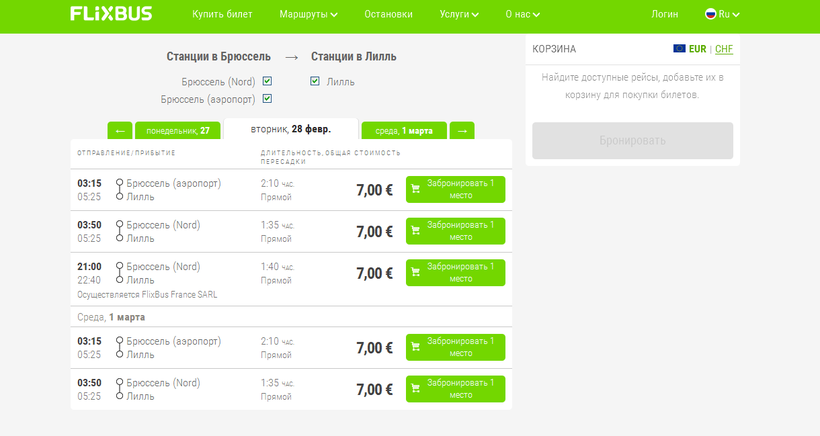Click the greyed Бронировать cart button
820x436 pixels.
click(x=632, y=141)
